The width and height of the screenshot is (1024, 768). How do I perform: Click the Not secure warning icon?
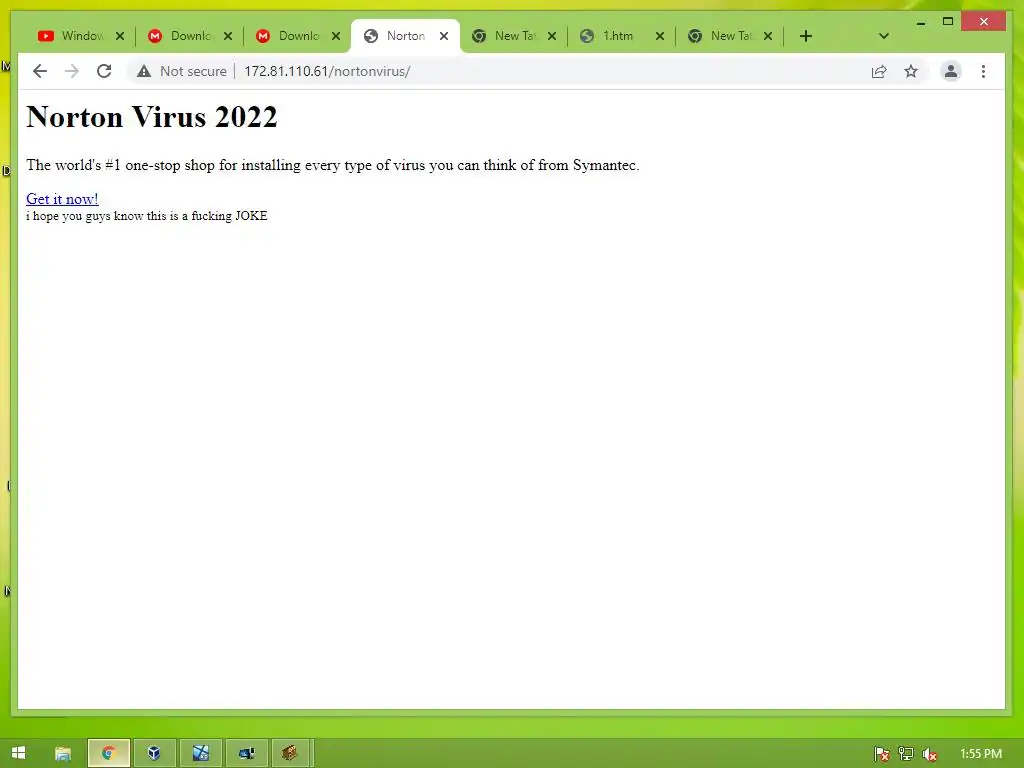[144, 71]
